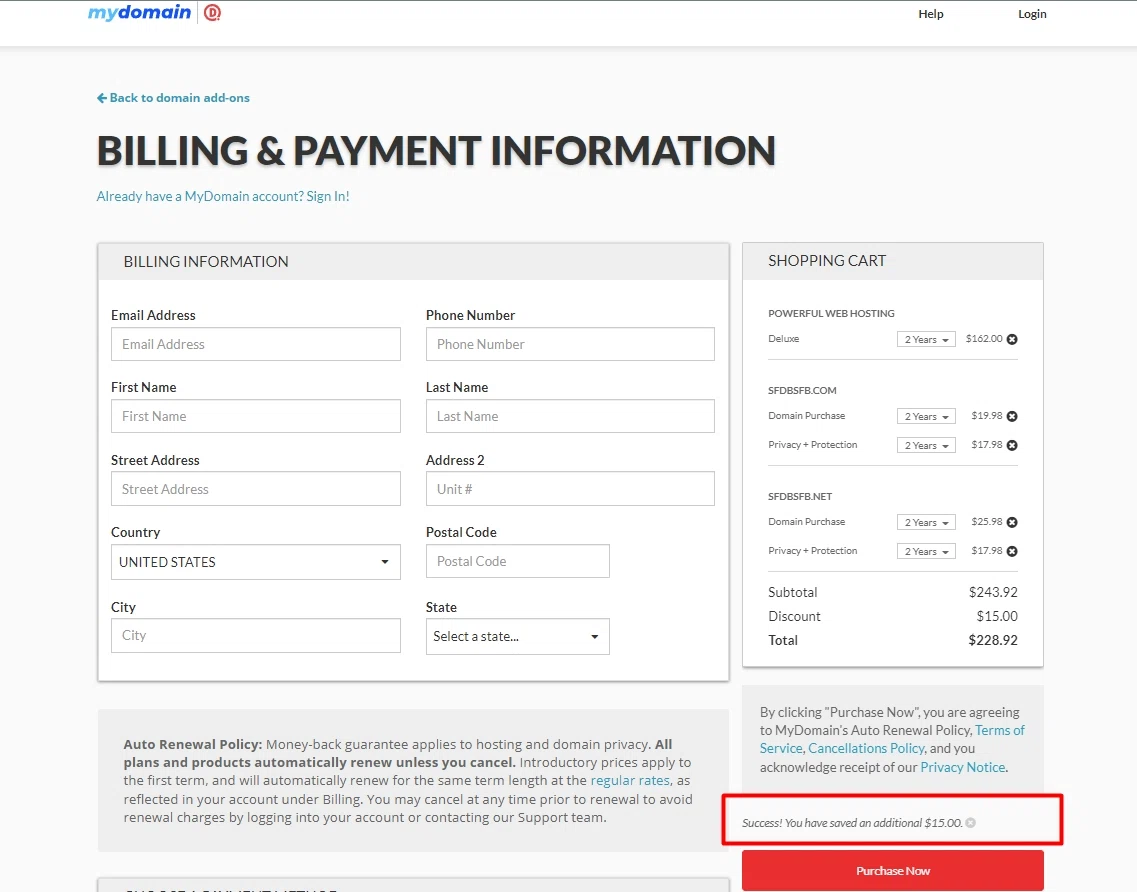Dismiss the savings success message

[x=971, y=822]
